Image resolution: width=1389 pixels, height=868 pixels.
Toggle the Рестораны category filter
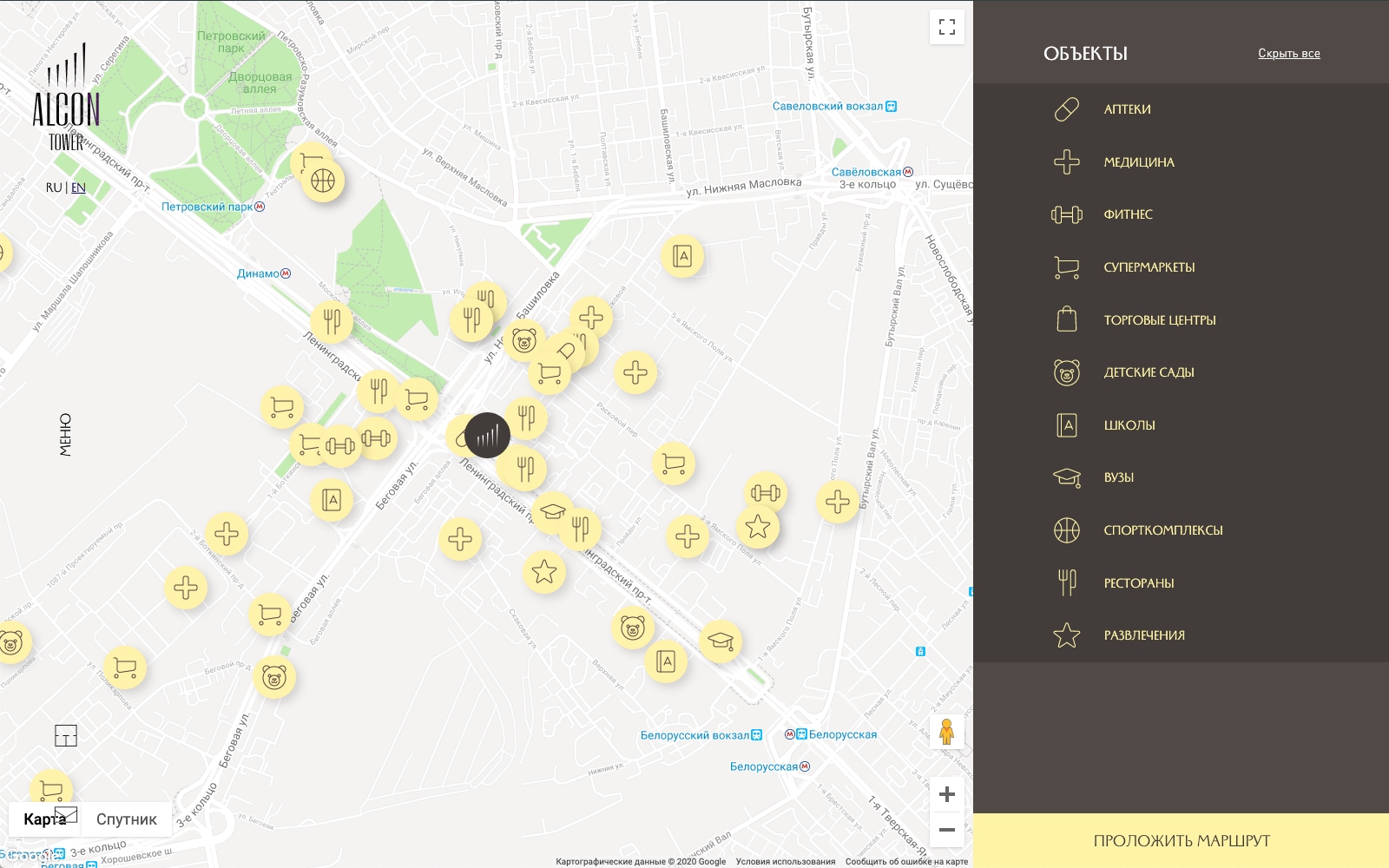(1138, 583)
